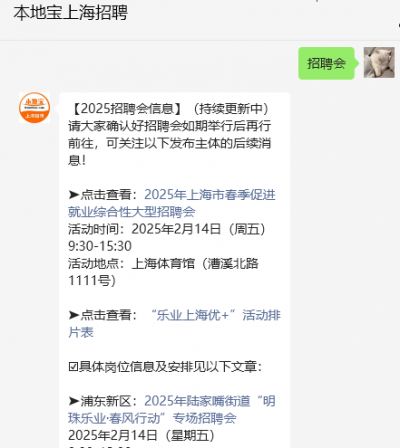Open the 本地宝 account avatar icon

pyautogui.click(x=34, y=108)
